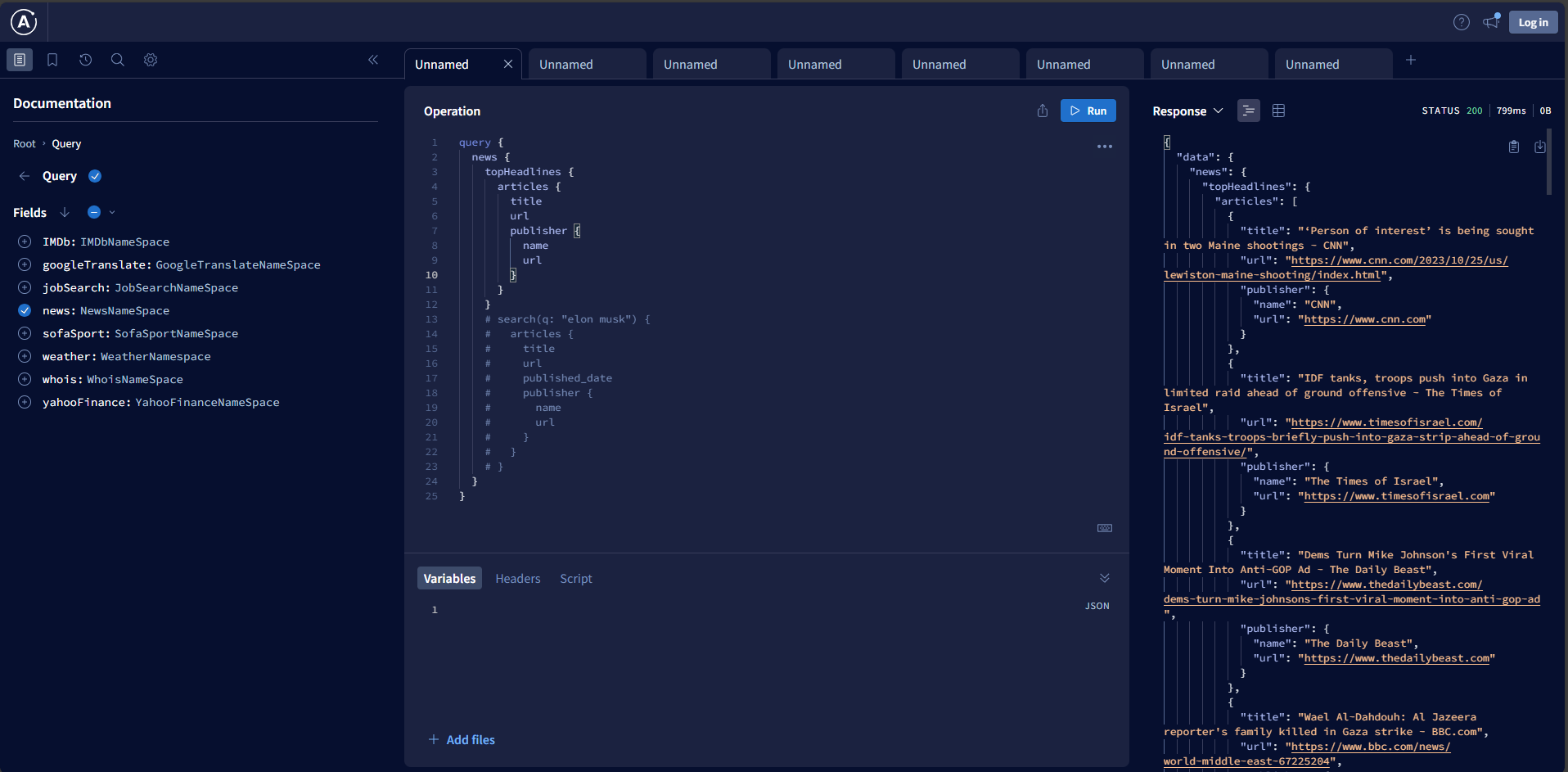Click the Documentation heading

62,103
